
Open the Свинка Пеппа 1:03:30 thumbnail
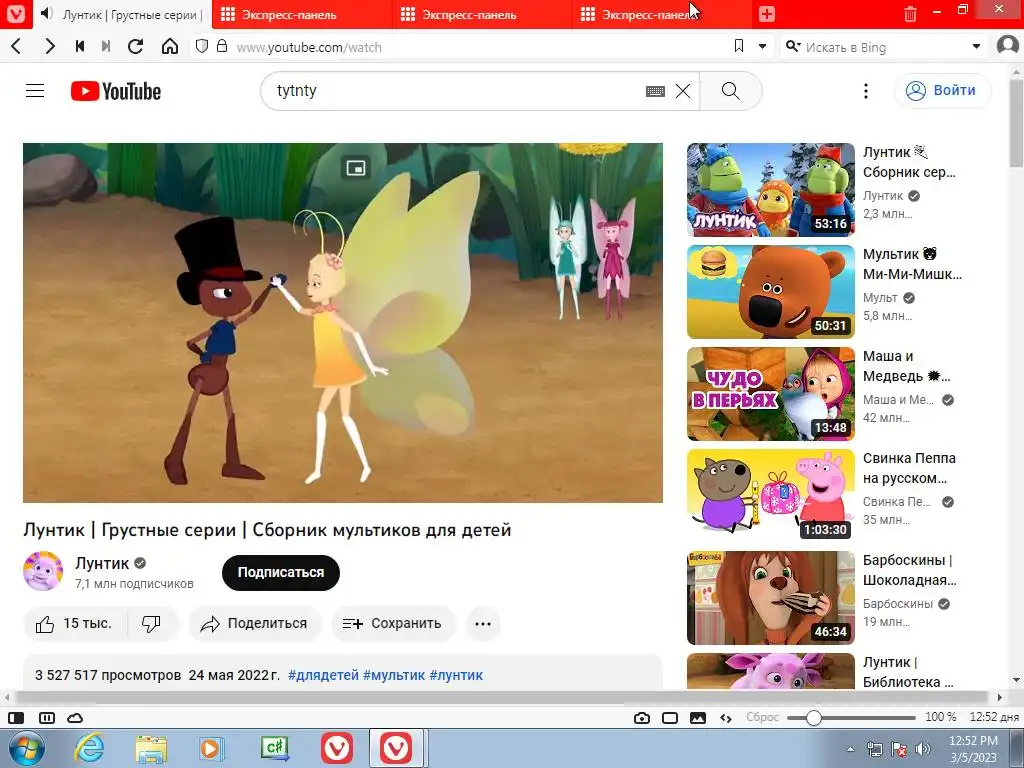771,496
